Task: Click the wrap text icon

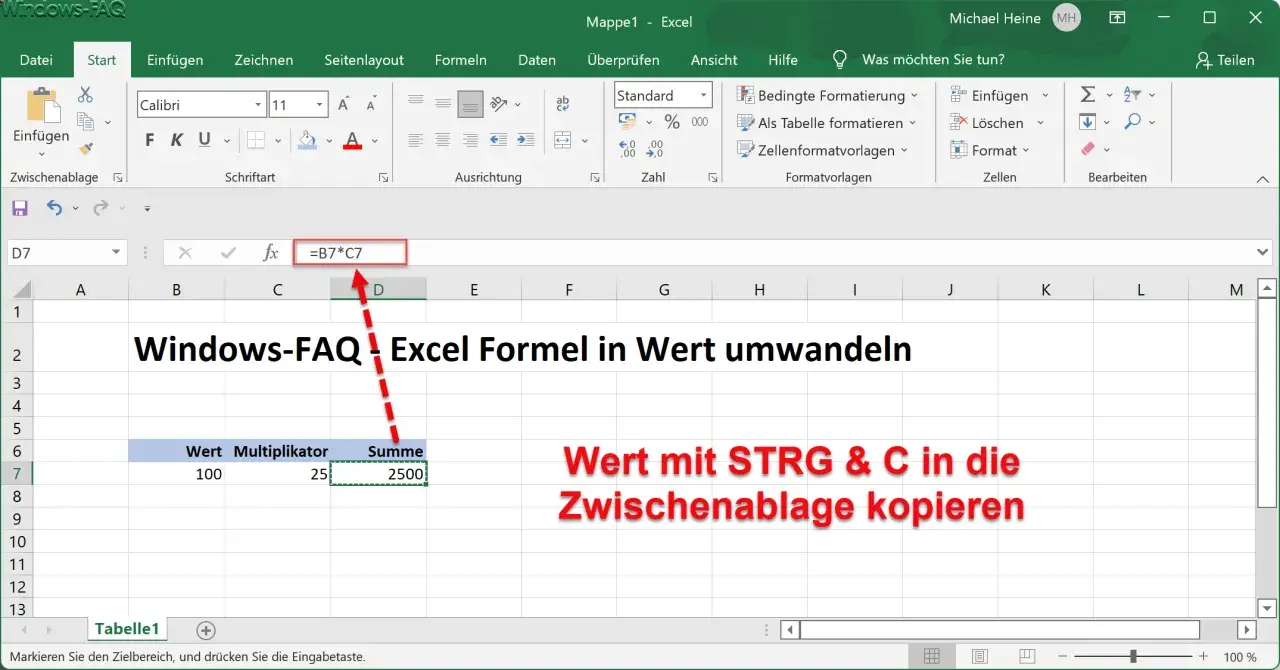Action: tap(562, 103)
